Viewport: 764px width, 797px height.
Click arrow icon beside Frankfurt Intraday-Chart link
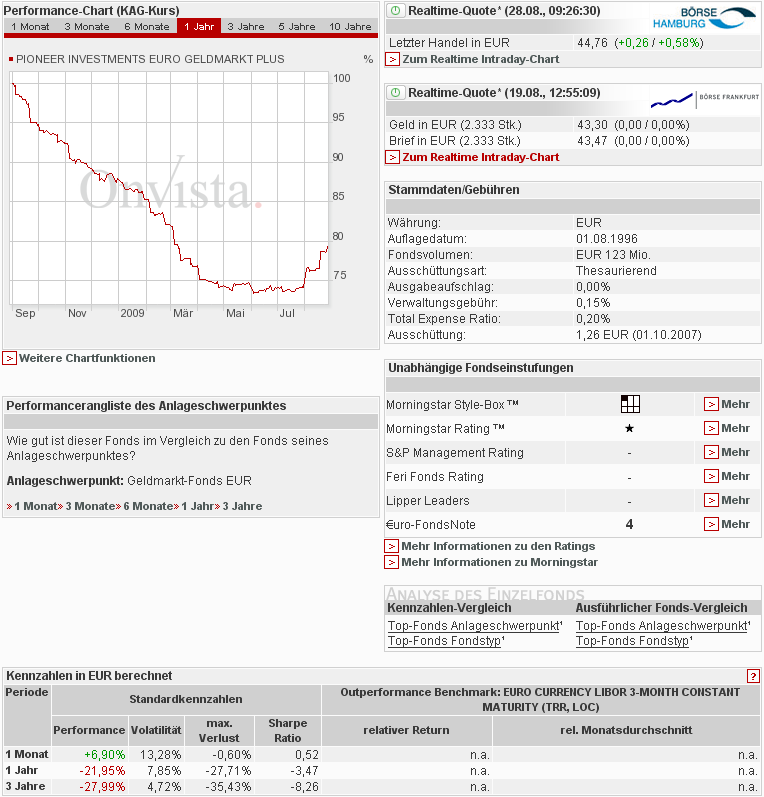392,158
